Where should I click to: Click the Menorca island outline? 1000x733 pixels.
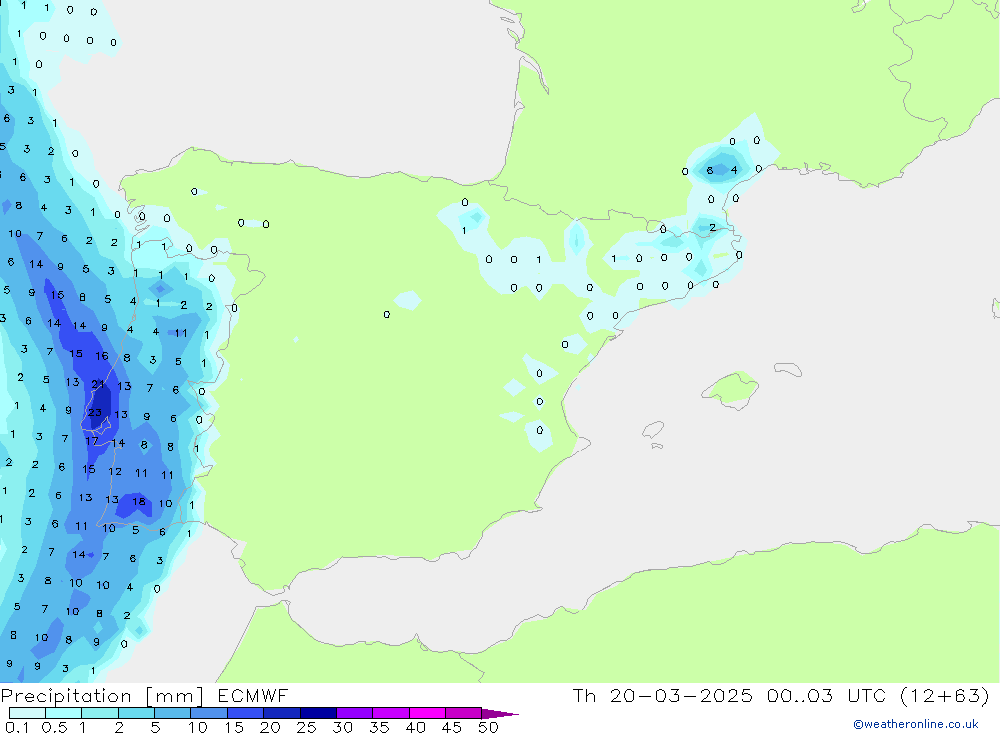[x=788, y=369]
